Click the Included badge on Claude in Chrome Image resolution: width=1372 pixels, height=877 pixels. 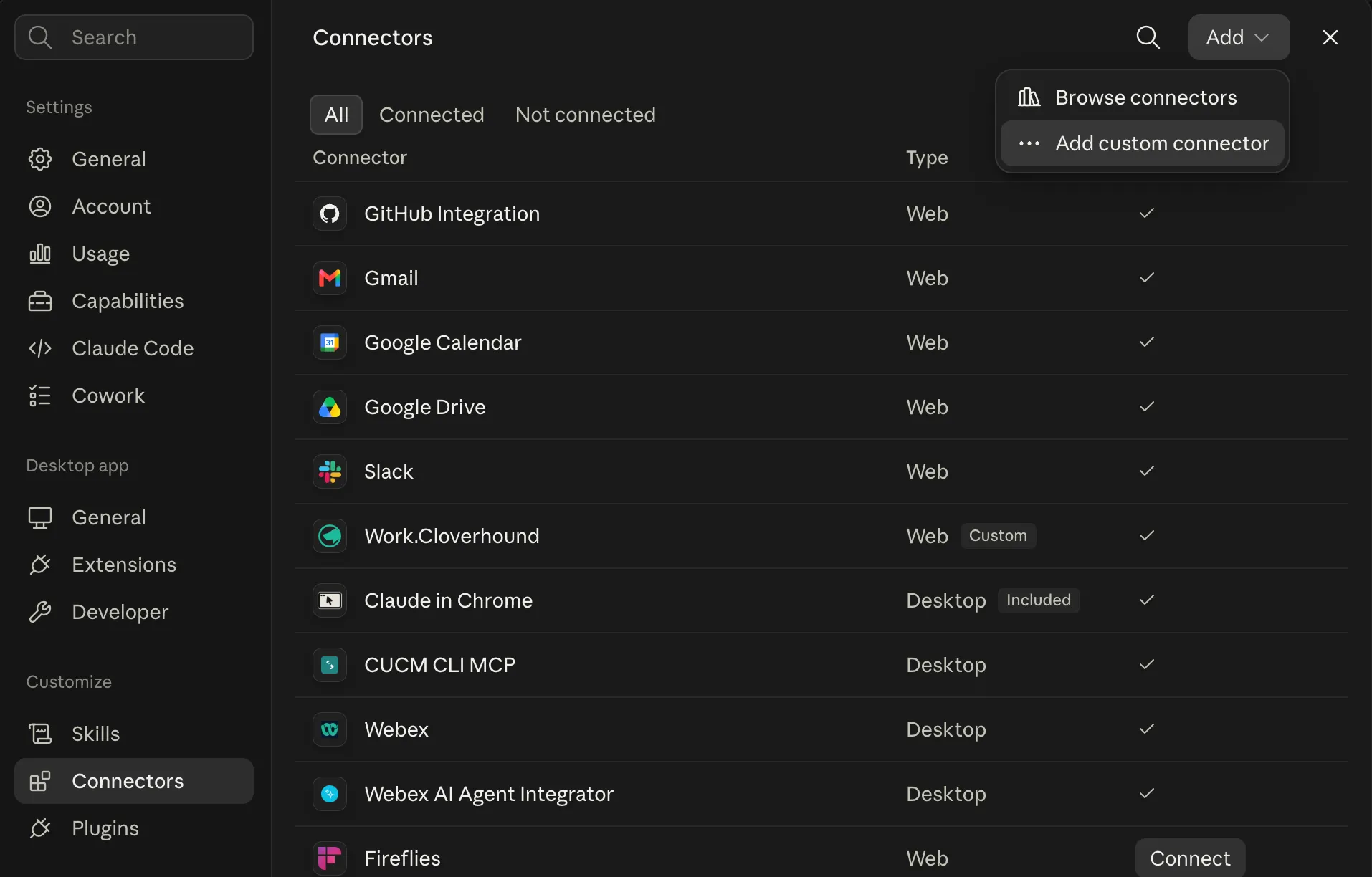click(1039, 600)
